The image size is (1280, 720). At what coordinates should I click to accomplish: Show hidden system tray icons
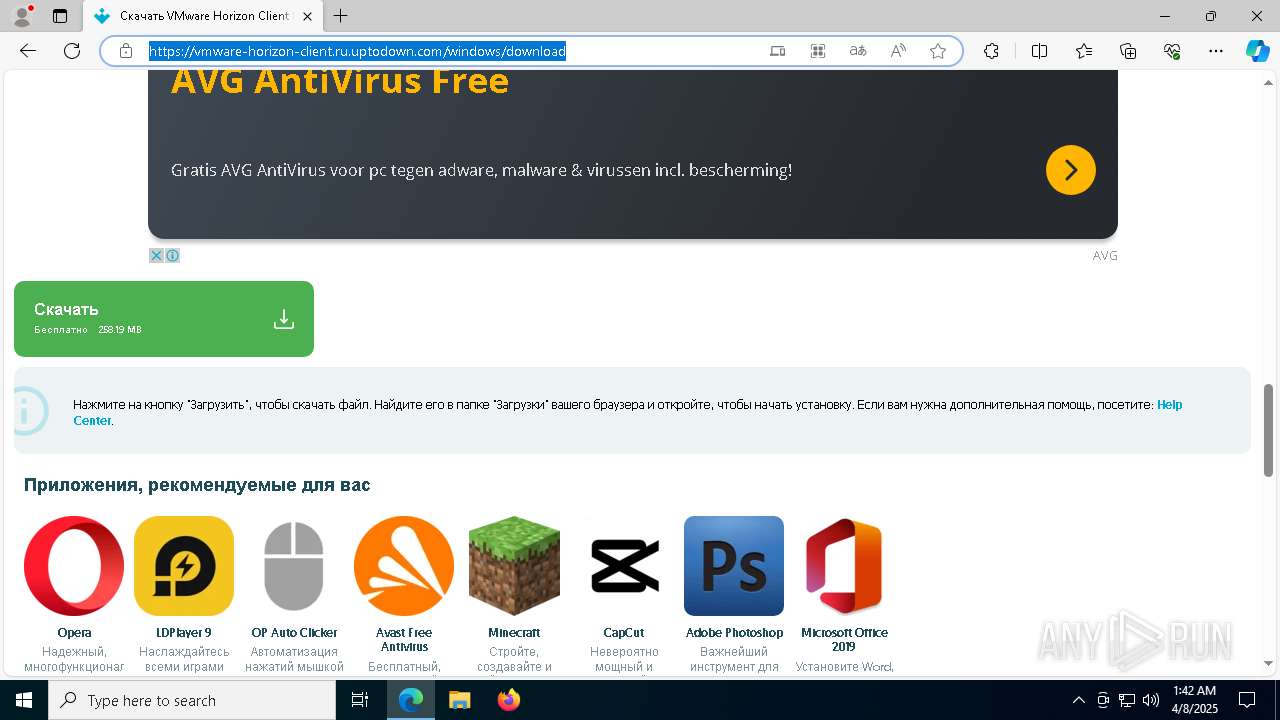coord(1078,700)
